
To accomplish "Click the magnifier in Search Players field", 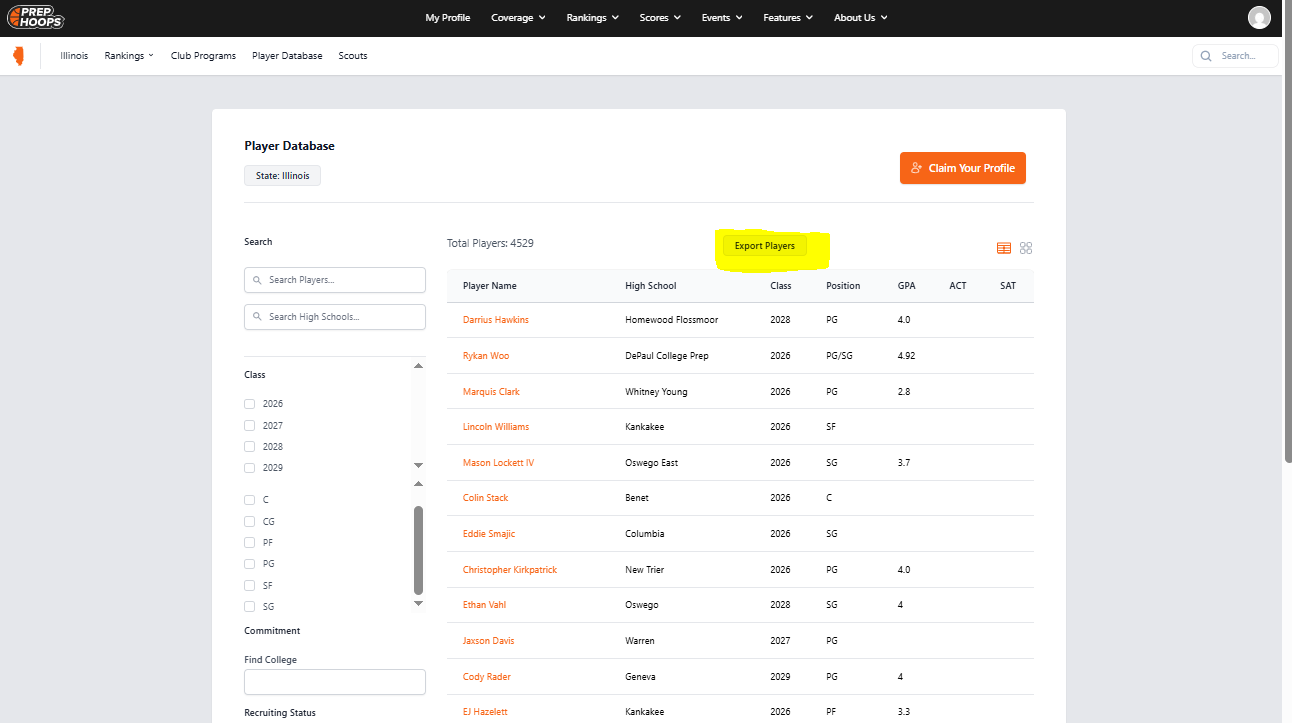I will click(256, 279).
